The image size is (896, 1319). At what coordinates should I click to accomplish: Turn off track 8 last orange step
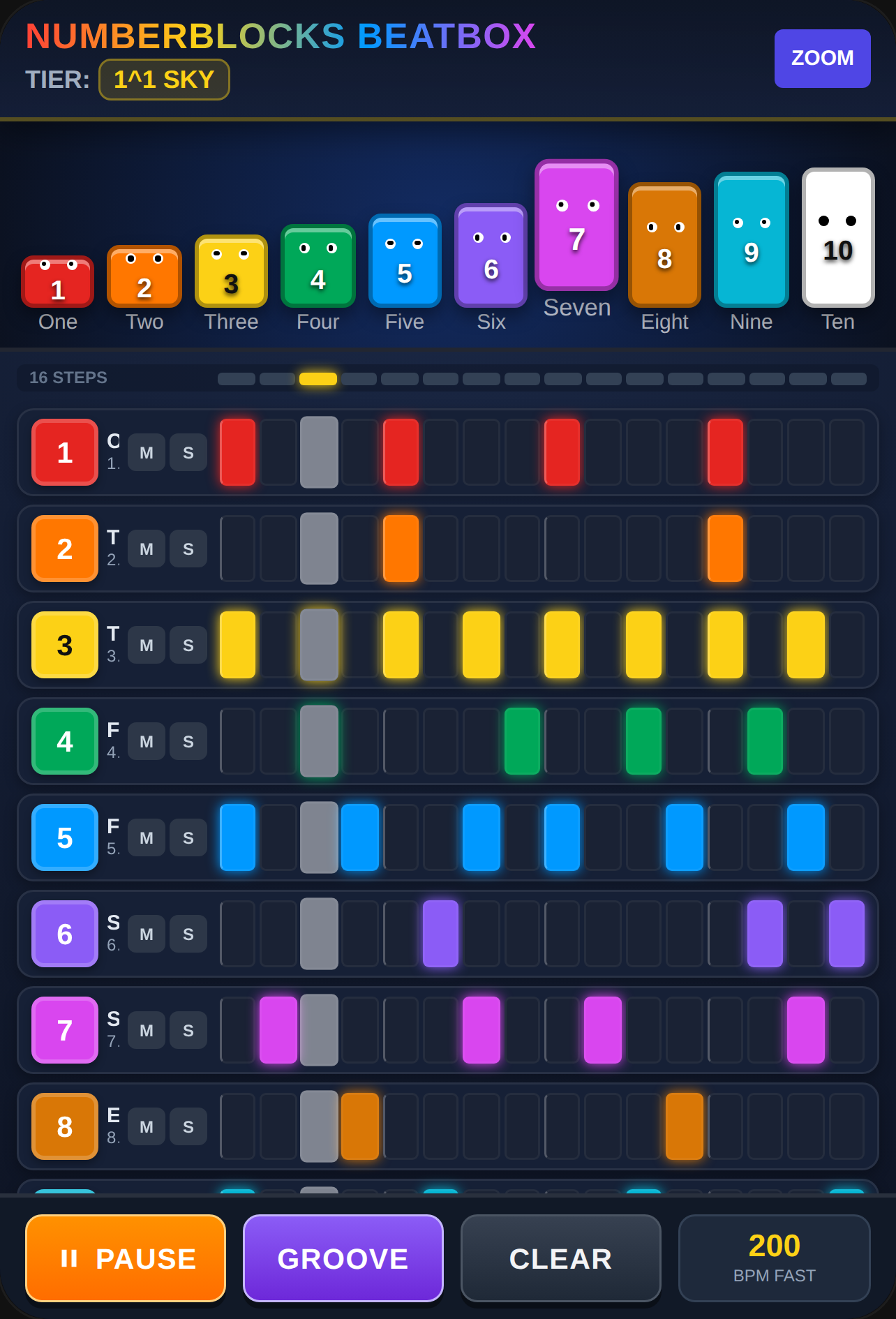tap(685, 1126)
